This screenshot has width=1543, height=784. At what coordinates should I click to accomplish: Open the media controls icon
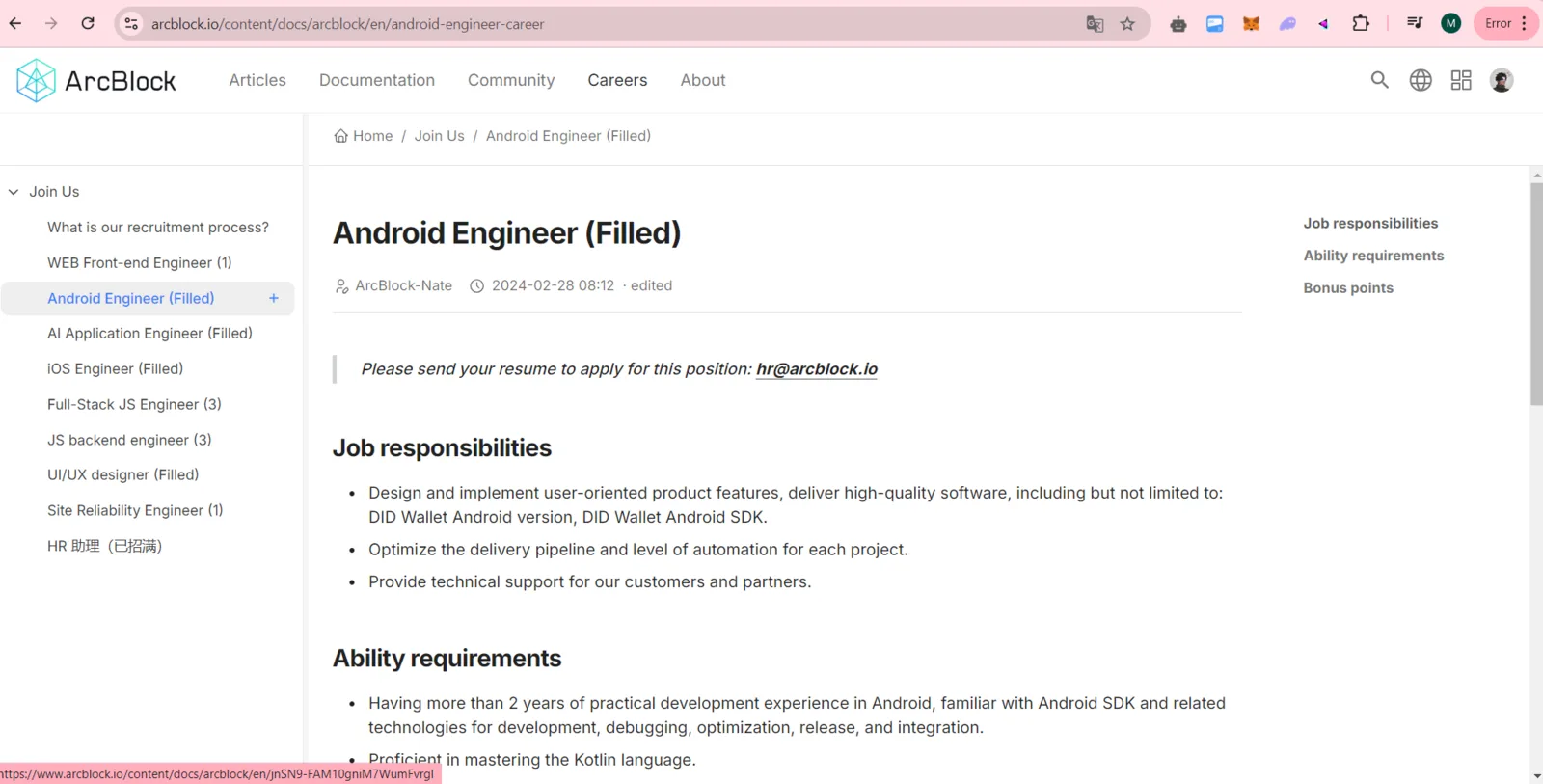(1415, 23)
